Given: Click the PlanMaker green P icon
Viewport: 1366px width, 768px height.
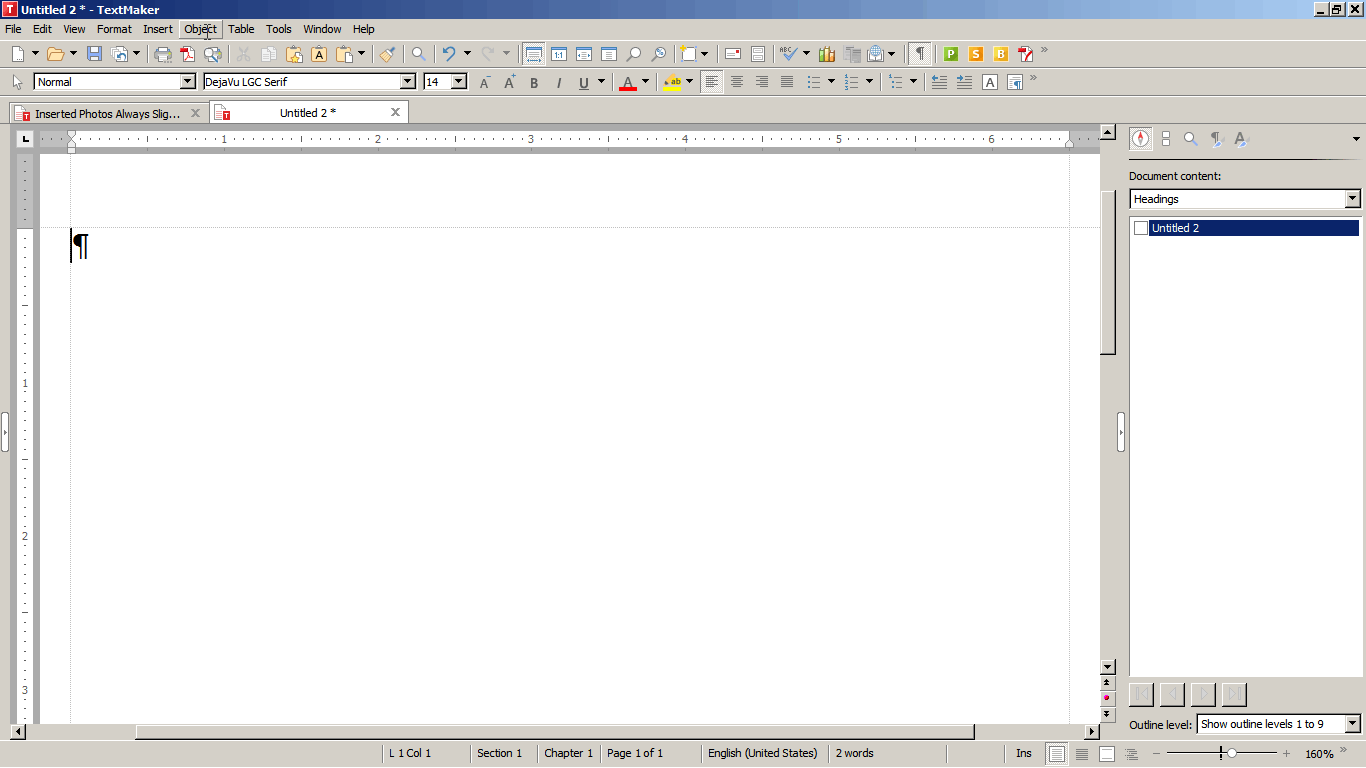Looking at the screenshot, I should click(950, 54).
